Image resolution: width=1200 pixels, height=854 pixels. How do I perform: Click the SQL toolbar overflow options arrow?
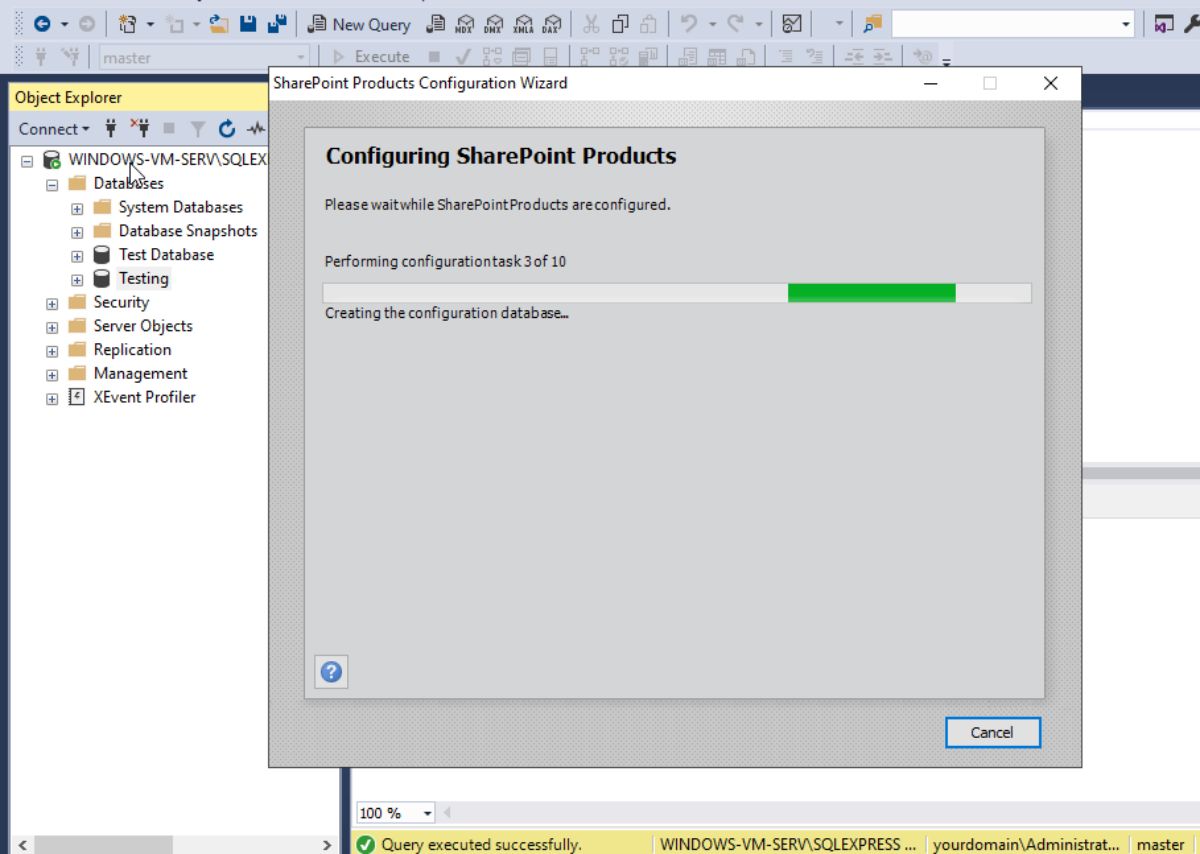(946, 62)
